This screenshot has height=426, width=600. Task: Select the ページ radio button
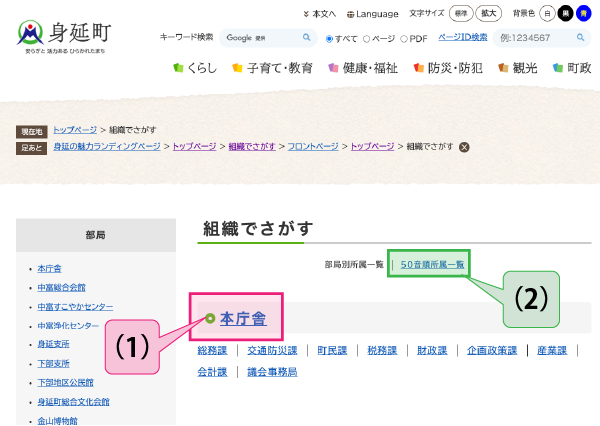(366, 39)
